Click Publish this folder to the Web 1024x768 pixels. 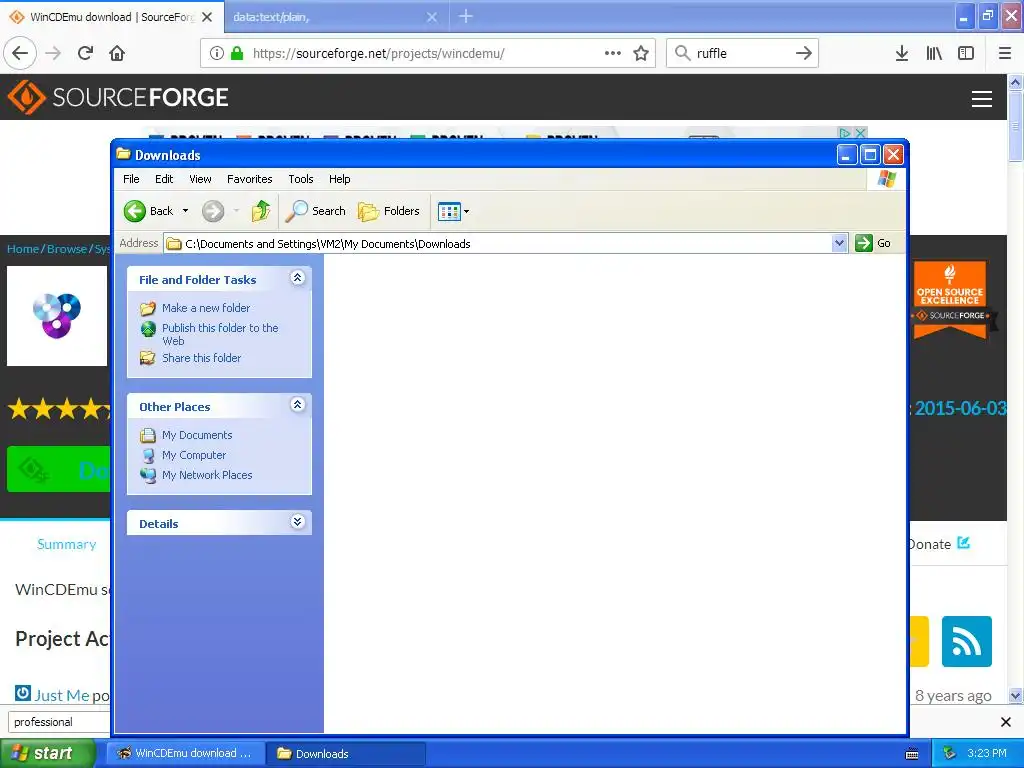220,334
